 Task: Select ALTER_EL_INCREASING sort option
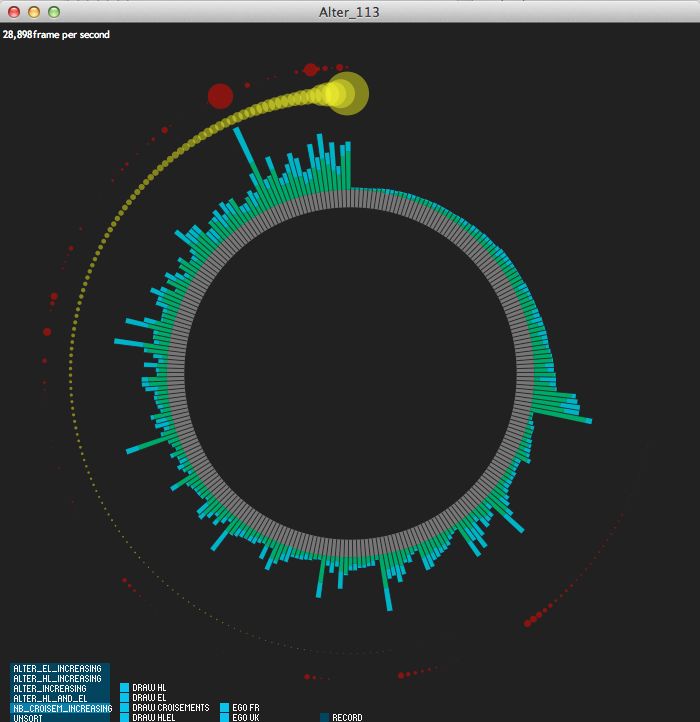point(58,668)
